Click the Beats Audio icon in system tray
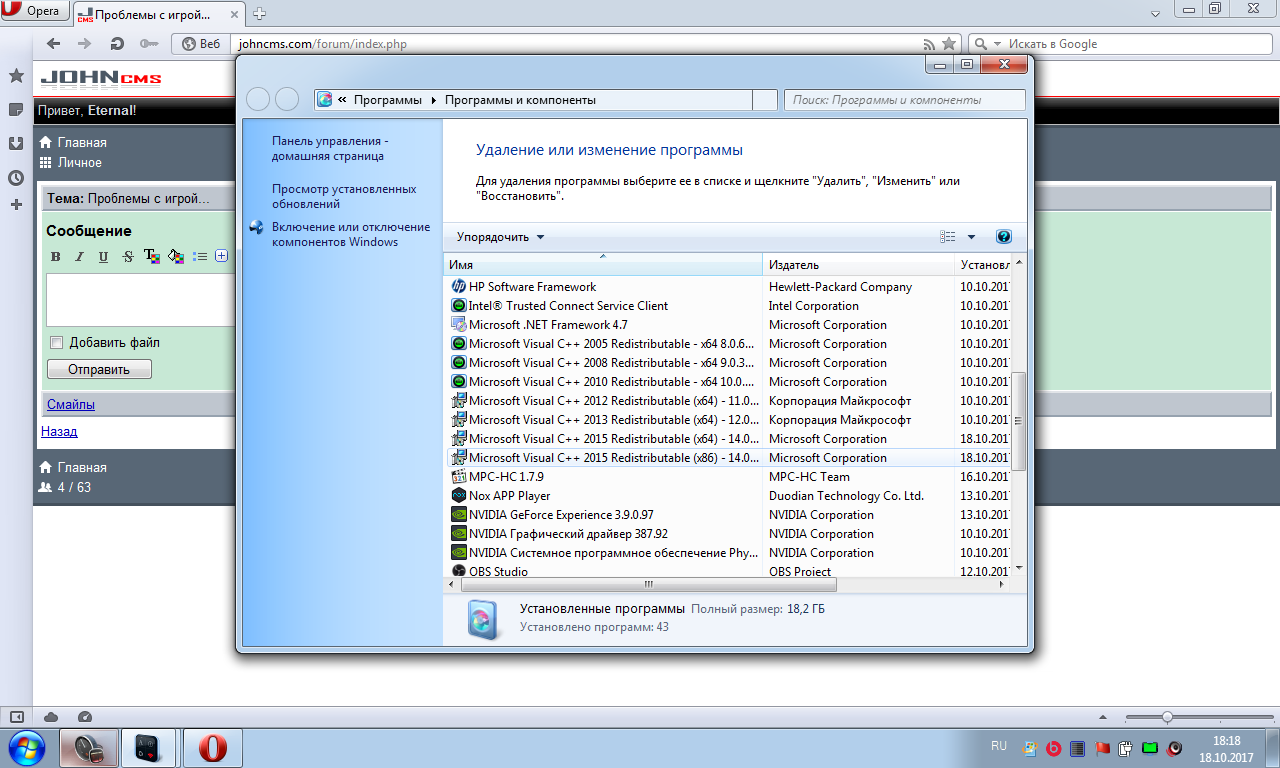The image size is (1280, 768). tap(1053, 747)
